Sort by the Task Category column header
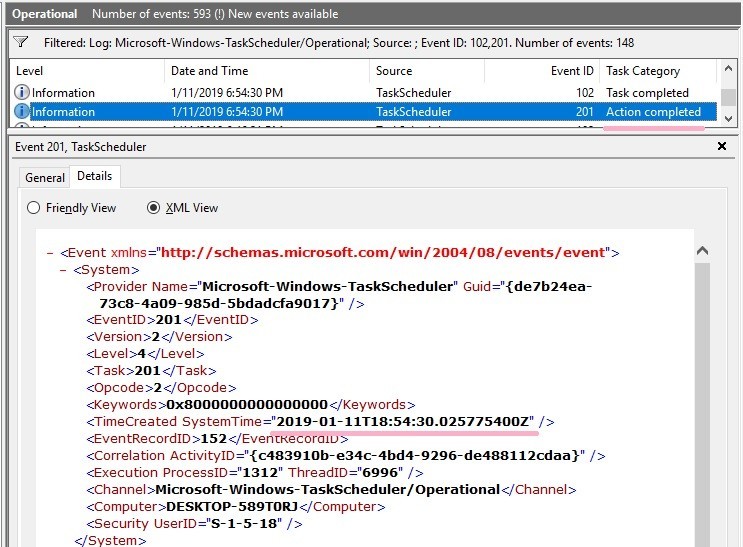743x547 pixels. click(x=659, y=71)
